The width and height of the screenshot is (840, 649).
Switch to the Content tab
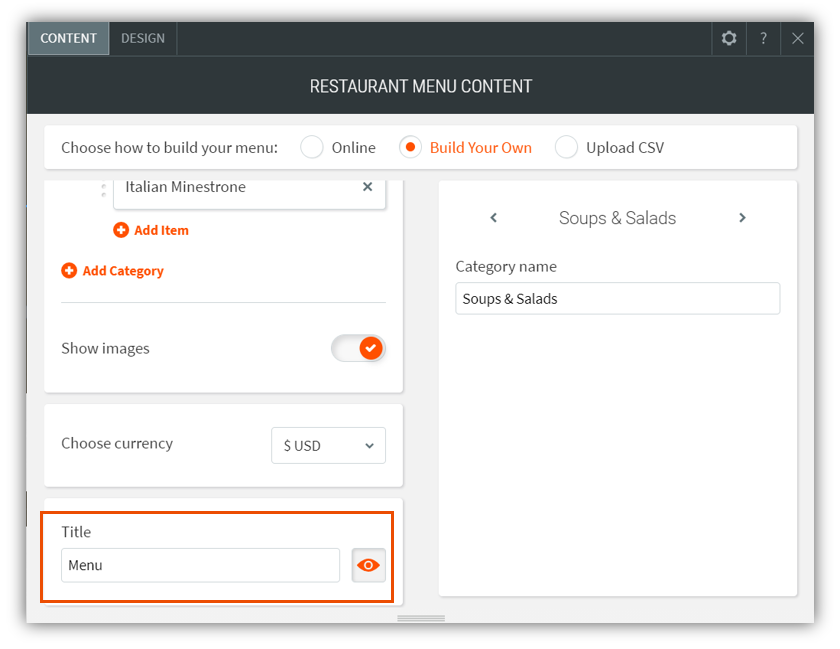click(x=68, y=38)
